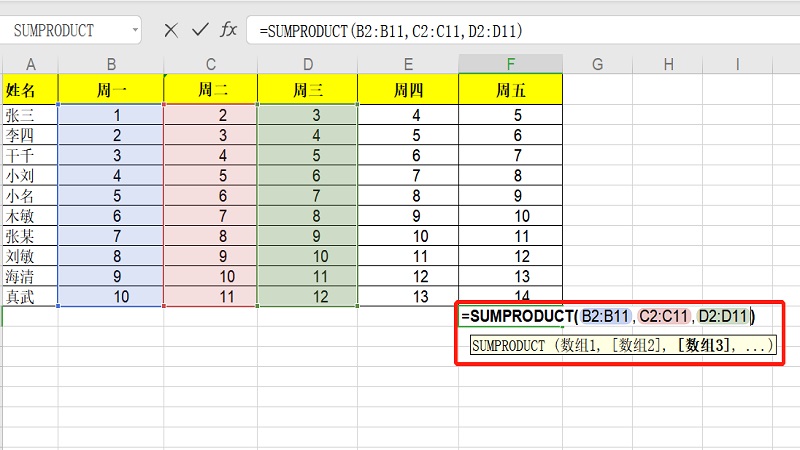
Task: Click the Name Box showing SUMPRODUCT
Action: (60, 30)
